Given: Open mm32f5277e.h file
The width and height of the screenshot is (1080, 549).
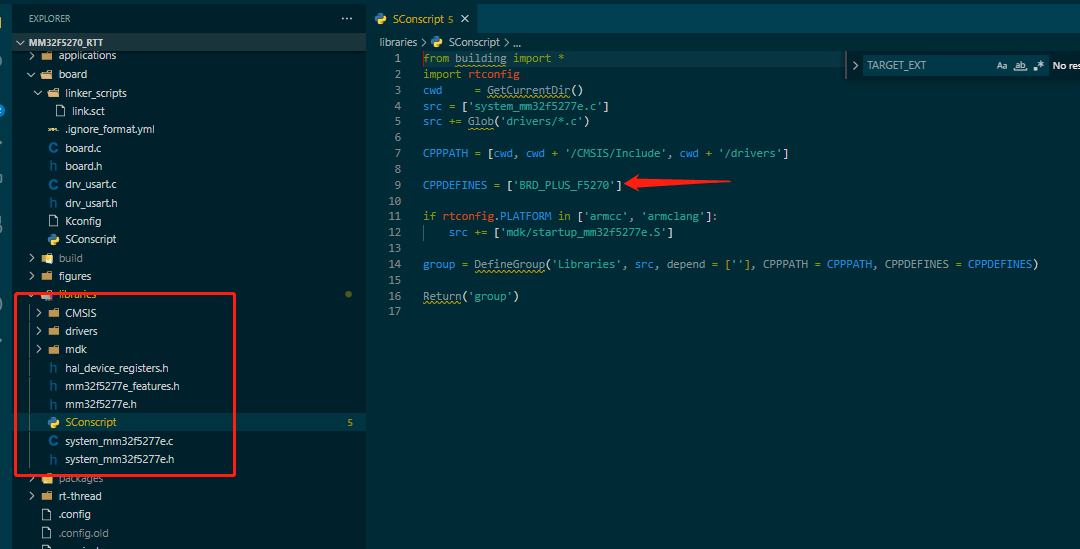Looking at the screenshot, I should click(101, 404).
